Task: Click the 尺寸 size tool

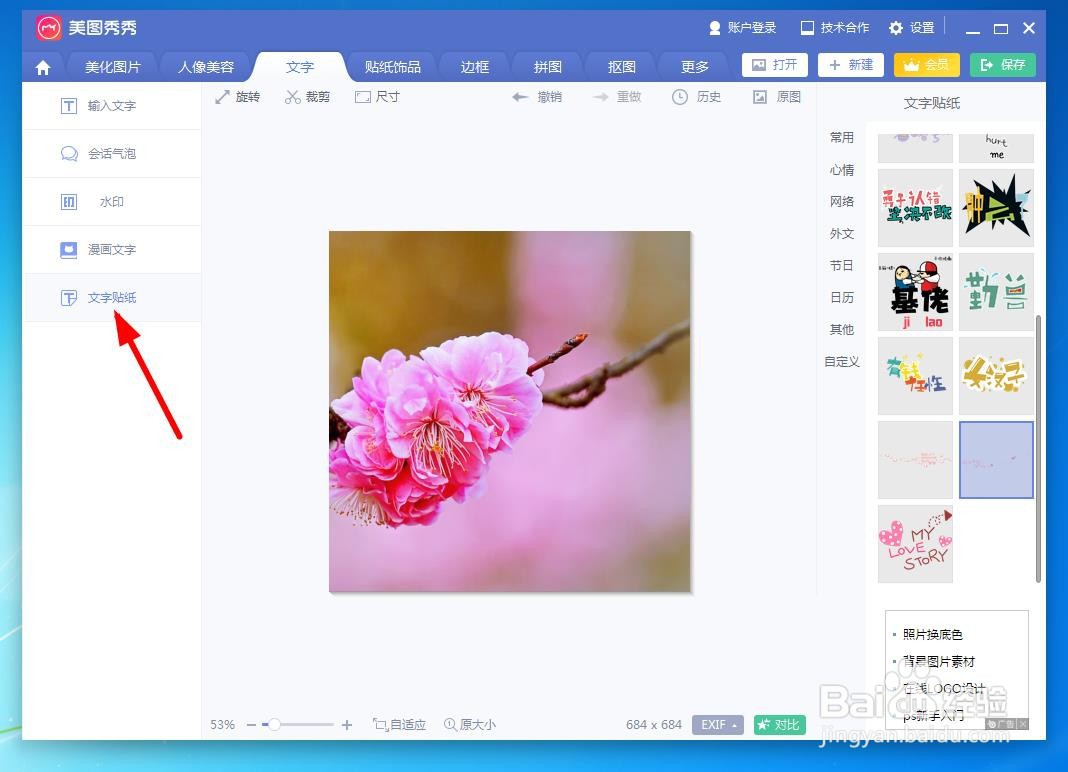Action: (x=377, y=97)
